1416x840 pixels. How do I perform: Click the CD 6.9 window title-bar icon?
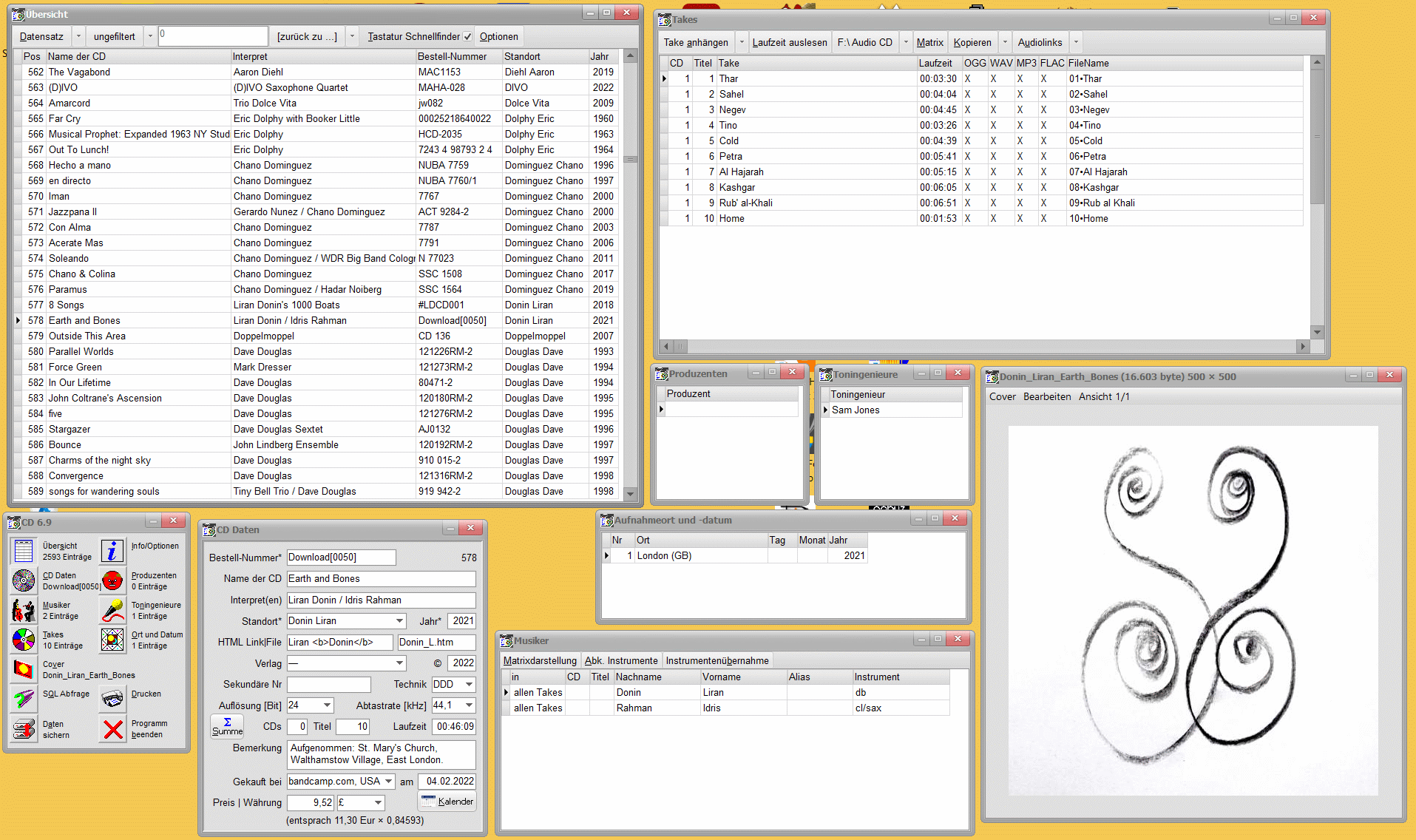point(13,522)
